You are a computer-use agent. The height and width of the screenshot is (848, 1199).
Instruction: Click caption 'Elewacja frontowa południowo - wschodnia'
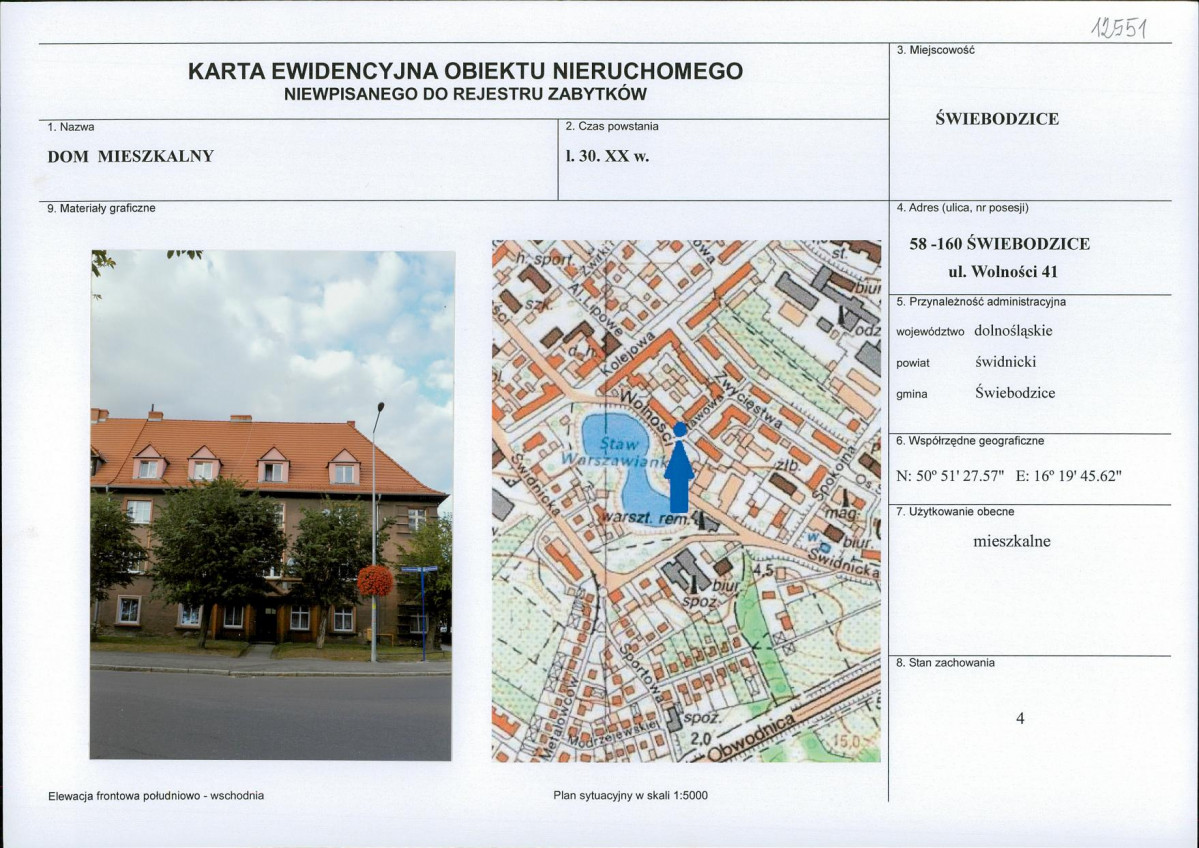coord(156,796)
